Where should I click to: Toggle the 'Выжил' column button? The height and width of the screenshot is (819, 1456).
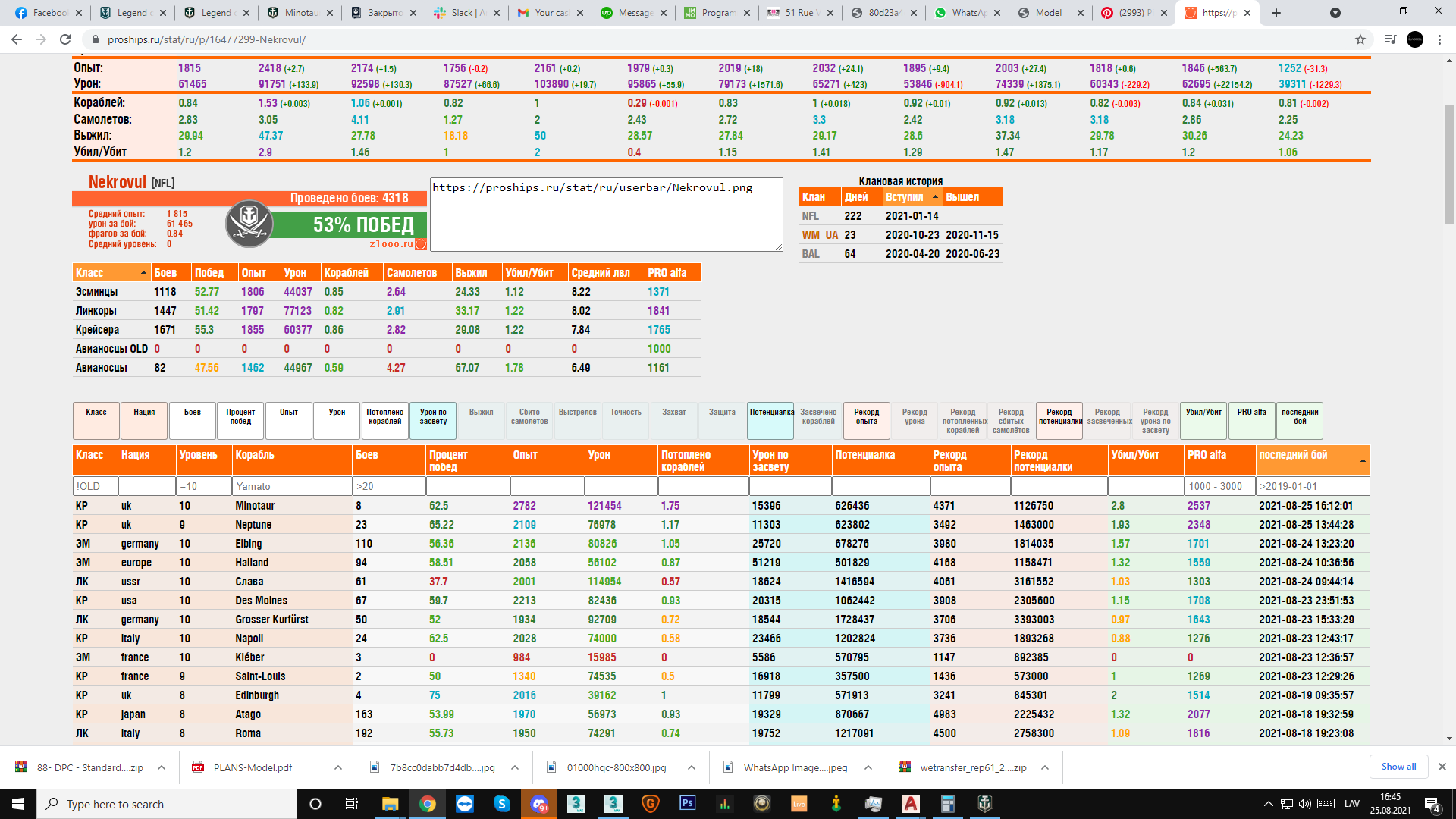481,421
